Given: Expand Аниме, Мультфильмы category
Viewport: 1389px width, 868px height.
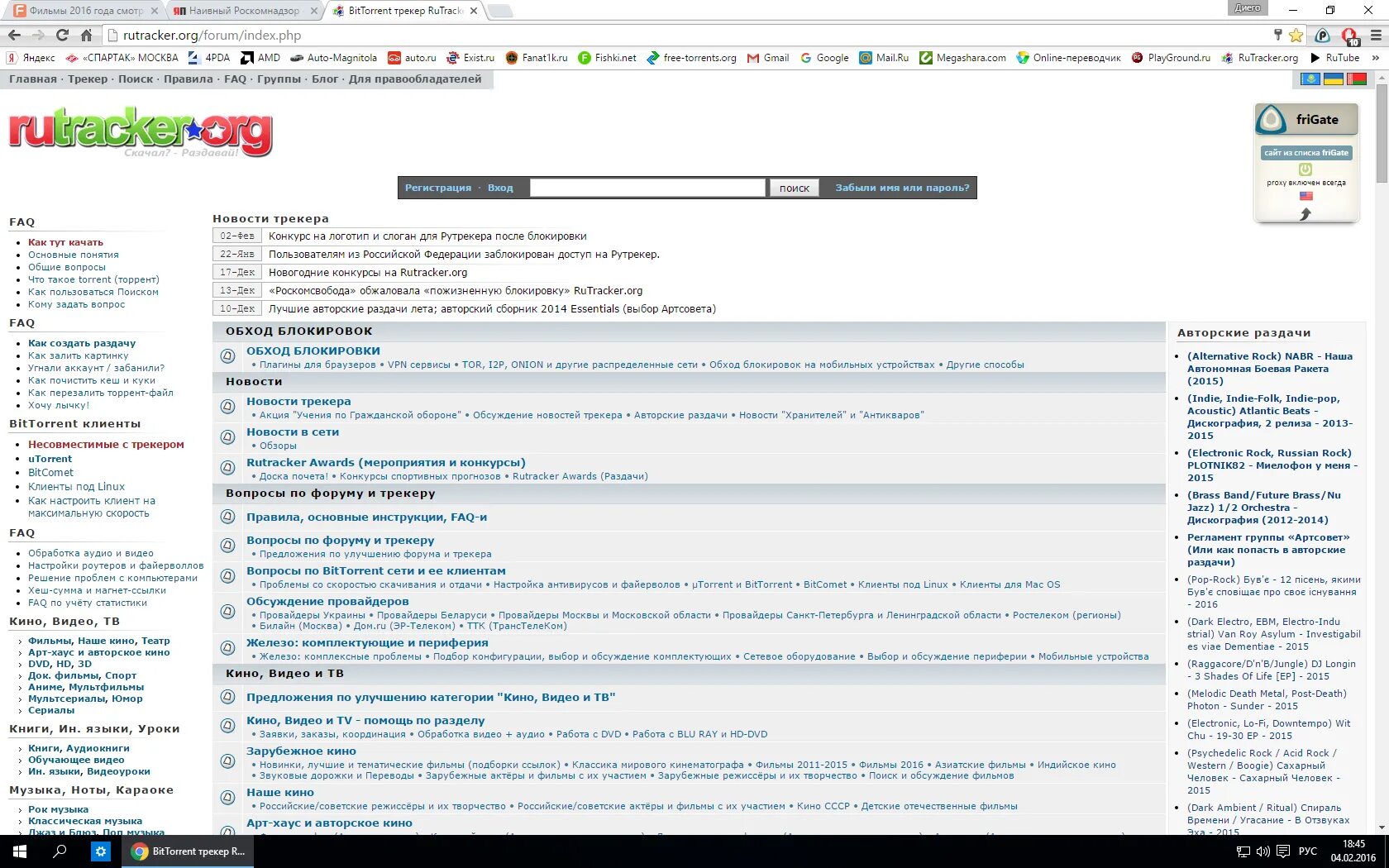Looking at the screenshot, I should point(86,687).
